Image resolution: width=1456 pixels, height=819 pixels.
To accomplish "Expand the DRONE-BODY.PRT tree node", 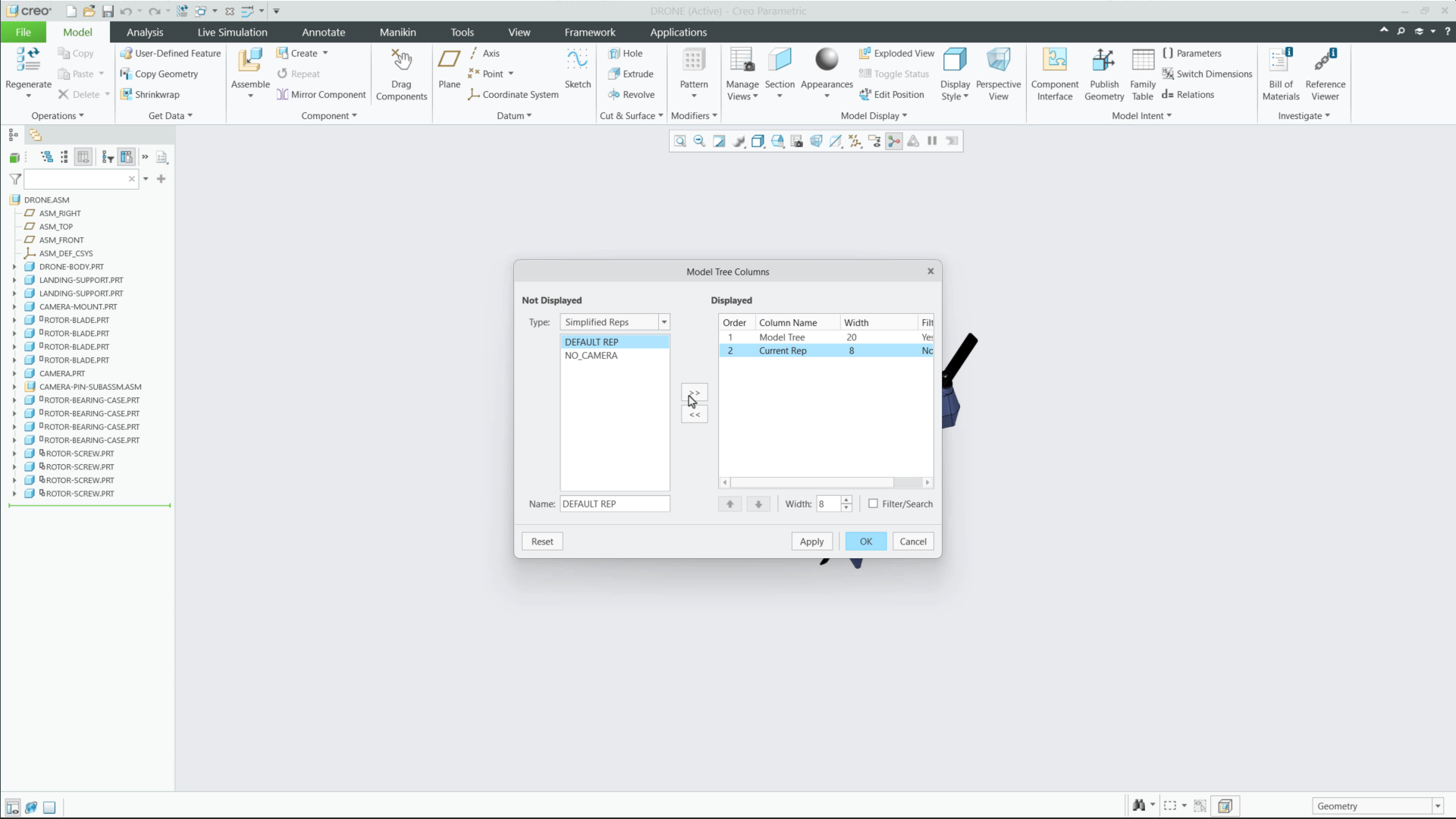I will [x=14, y=267].
